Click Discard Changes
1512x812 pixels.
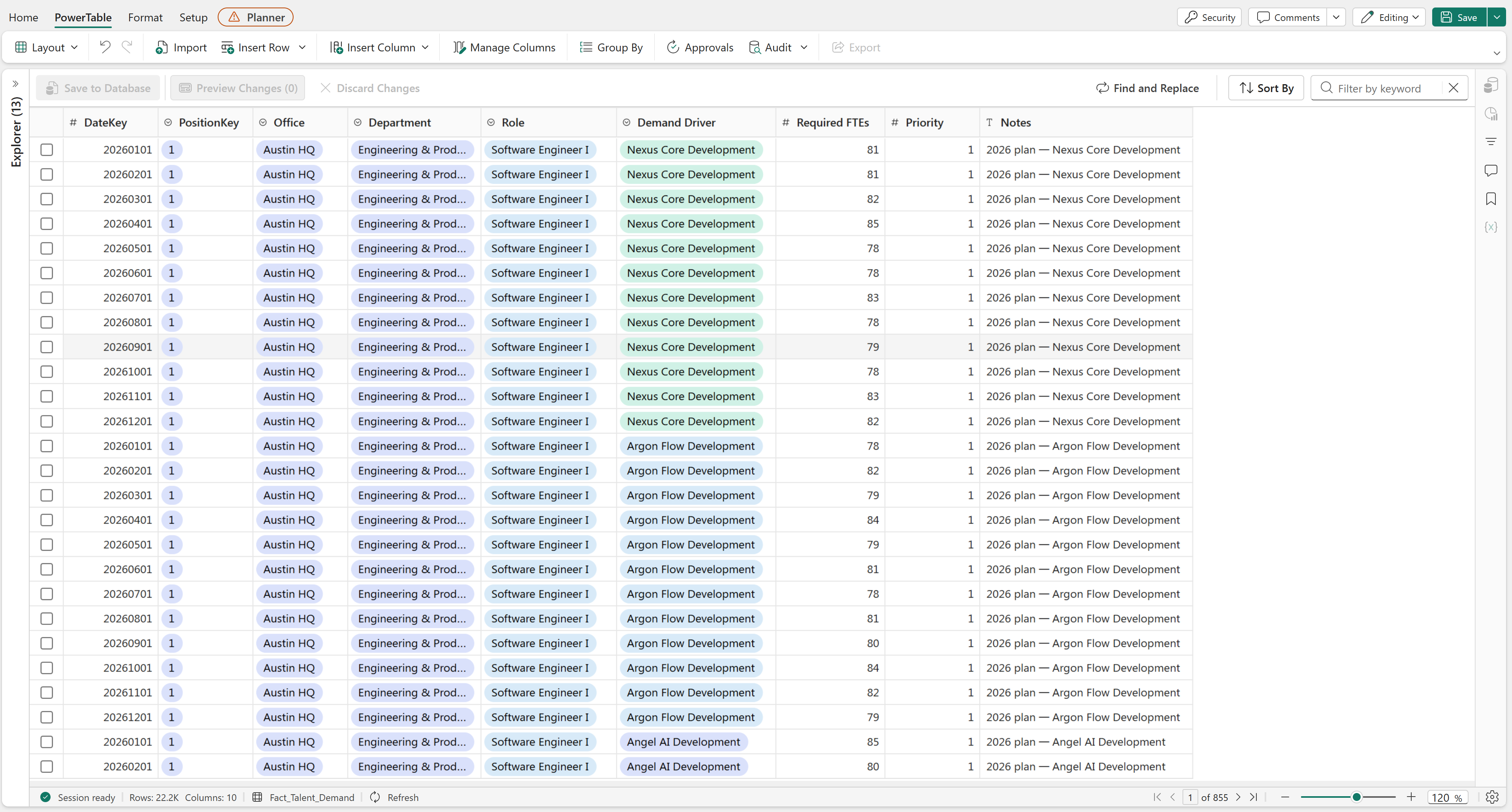coord(370,88)
